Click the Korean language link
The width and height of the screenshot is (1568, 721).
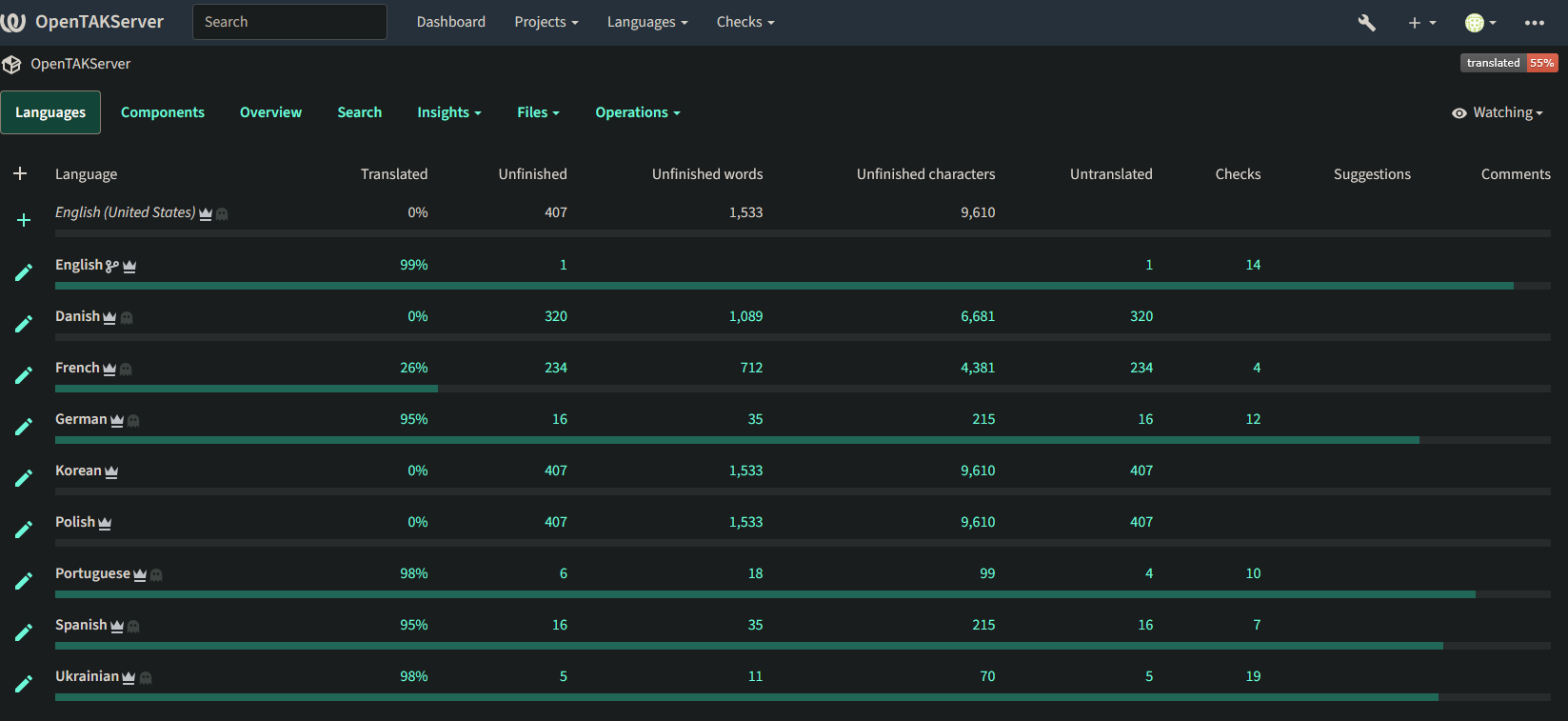click(78, 471)
